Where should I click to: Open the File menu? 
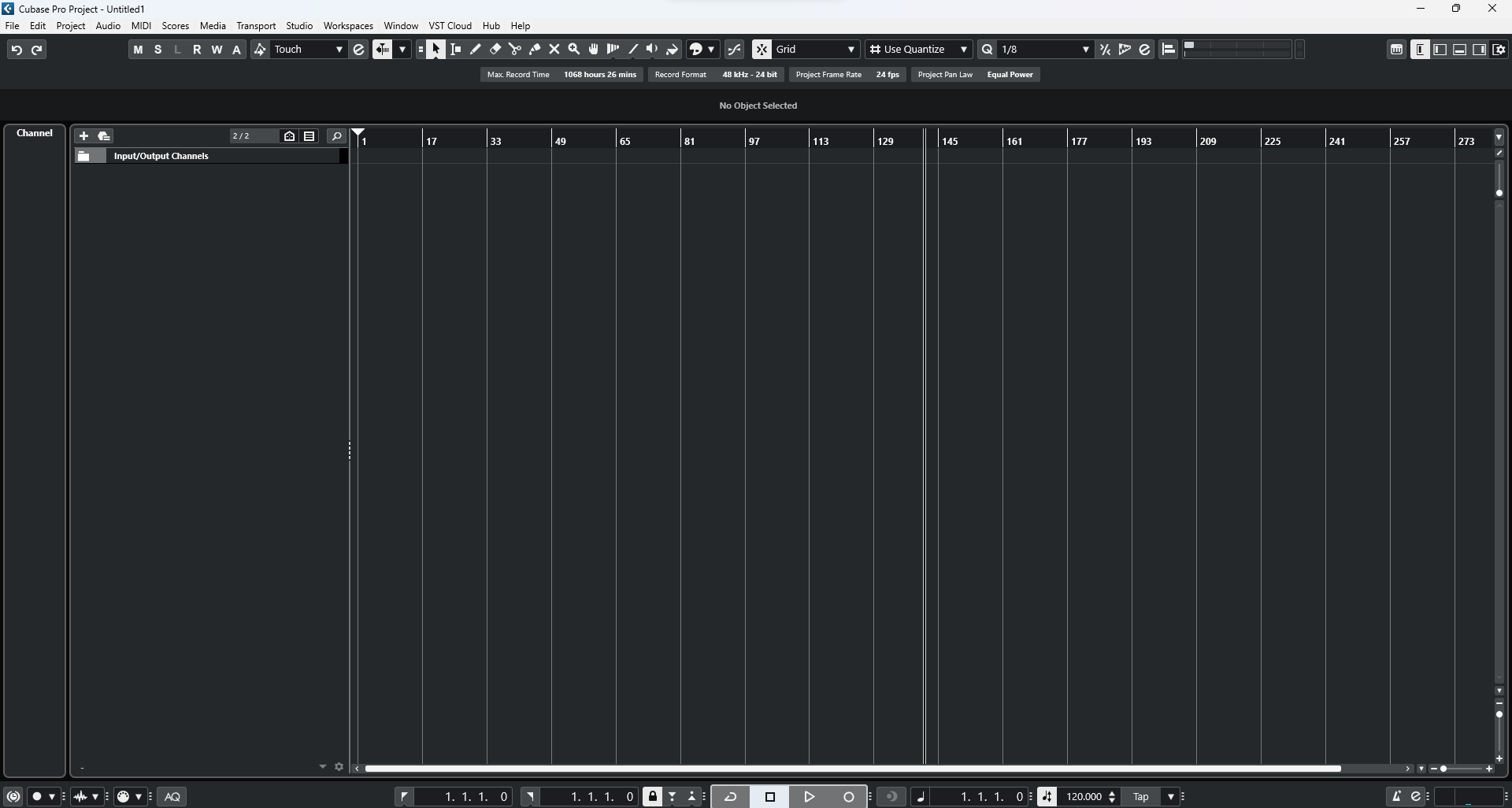[13, 26]
